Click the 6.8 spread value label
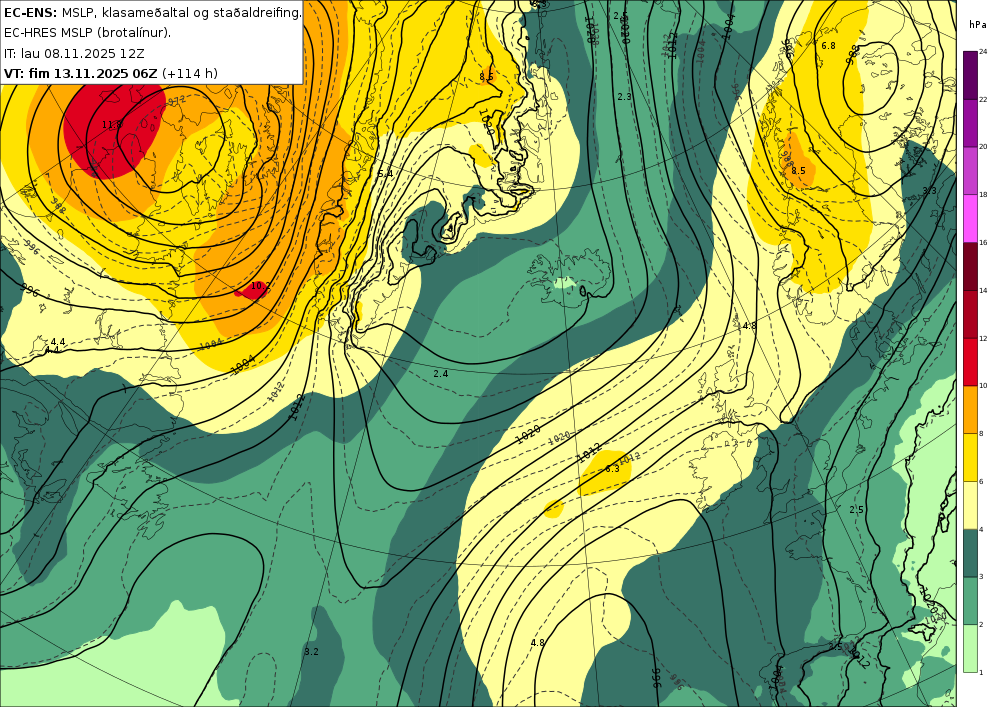 [828, 46]
